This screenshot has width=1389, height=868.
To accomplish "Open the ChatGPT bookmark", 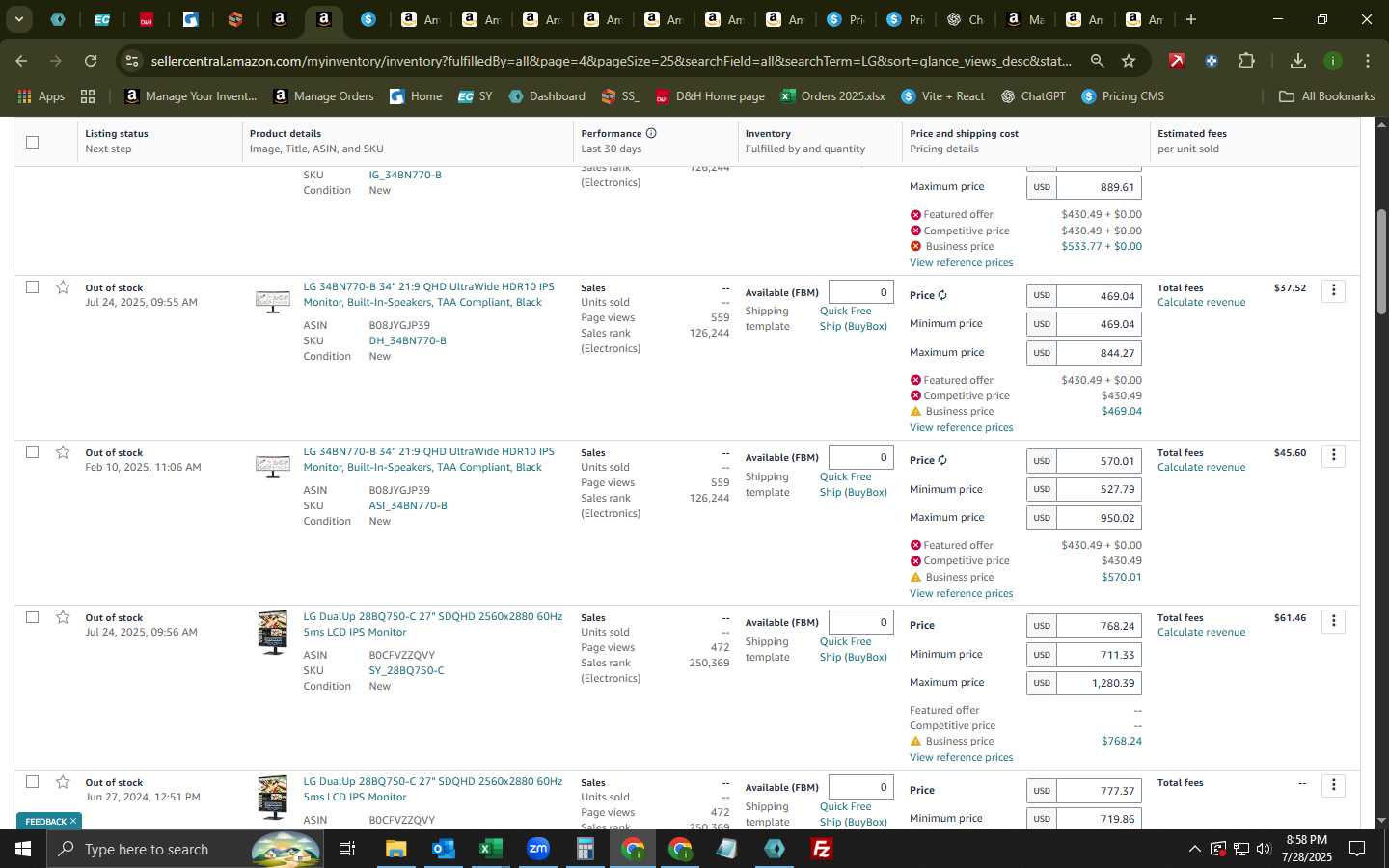I will pyautogui.click(x=1033, y=96).
